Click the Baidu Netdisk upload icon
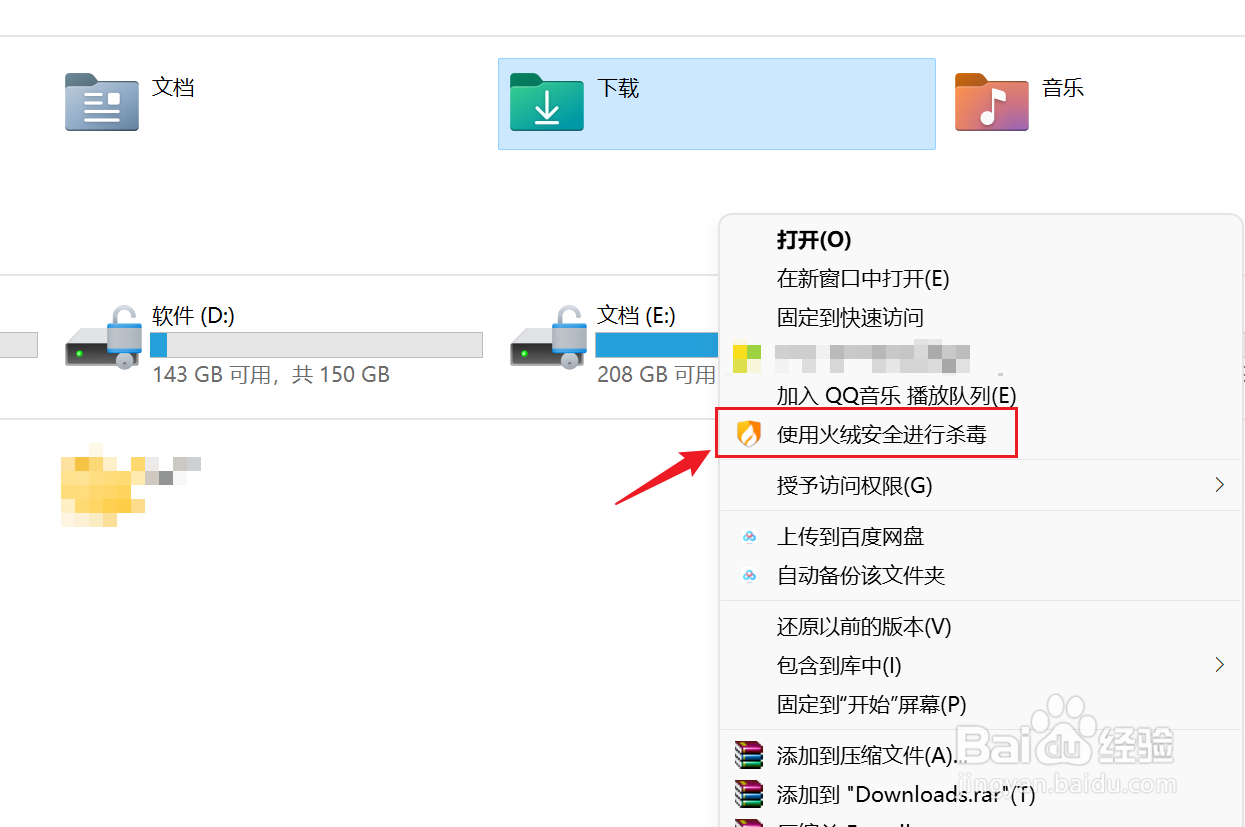 [750, 537]
